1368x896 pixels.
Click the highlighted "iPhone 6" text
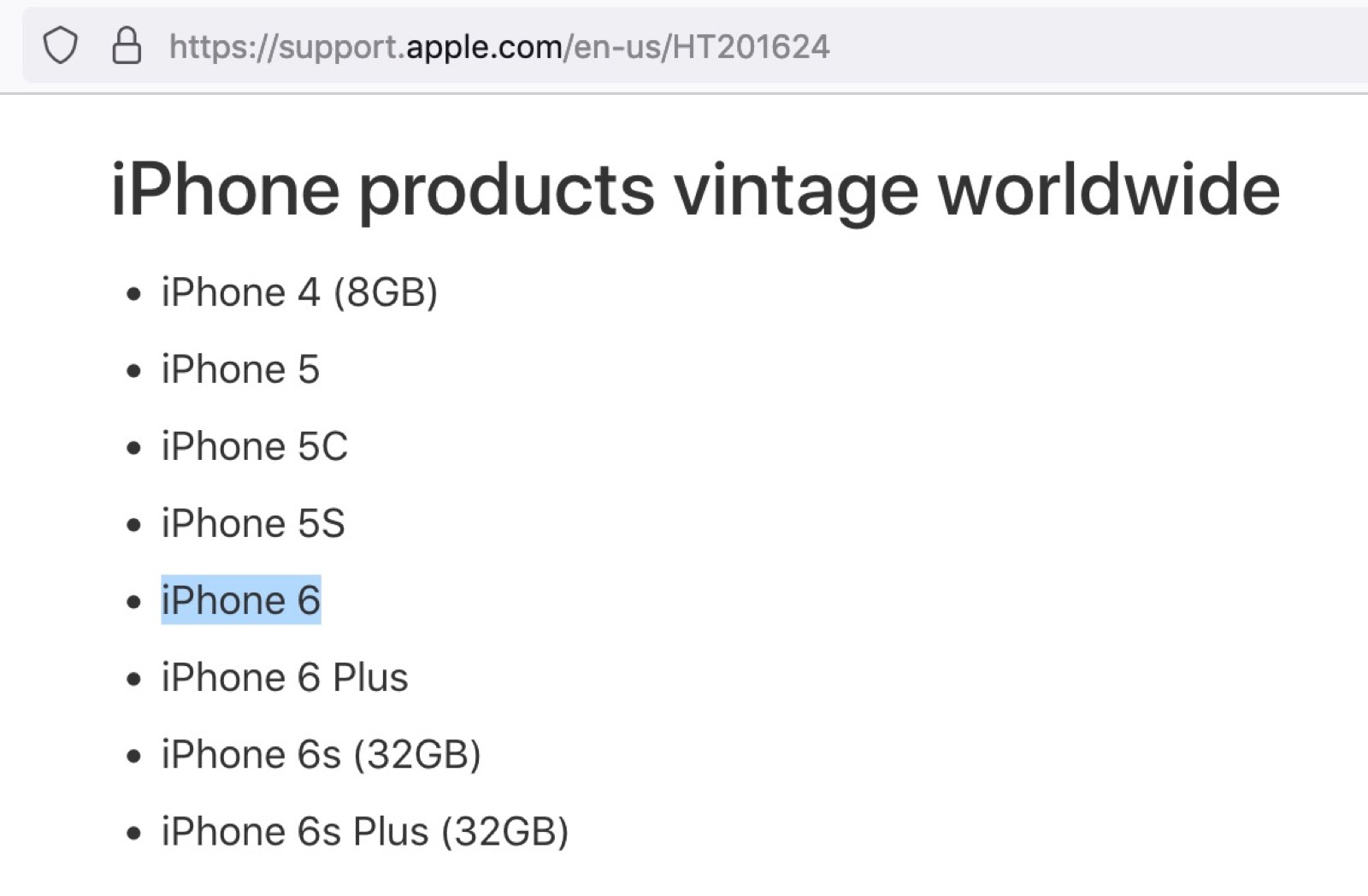click(x=241, y=600)
